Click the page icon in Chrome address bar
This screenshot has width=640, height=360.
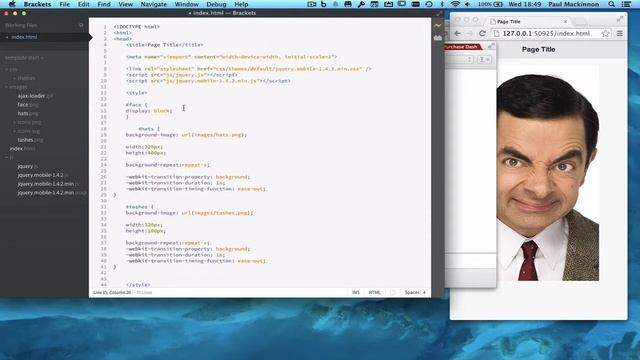coord(496,33)
